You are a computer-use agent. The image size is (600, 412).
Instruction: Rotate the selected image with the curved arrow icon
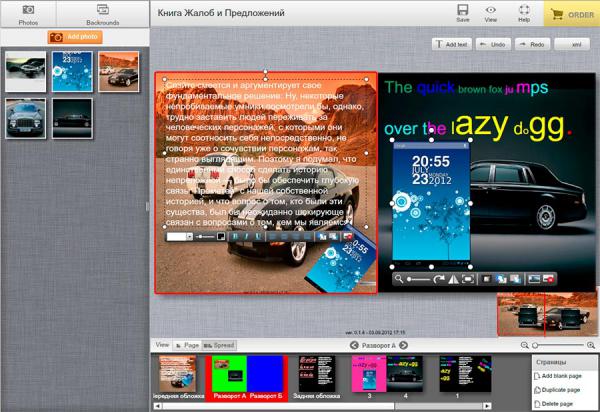pos(439,279)
